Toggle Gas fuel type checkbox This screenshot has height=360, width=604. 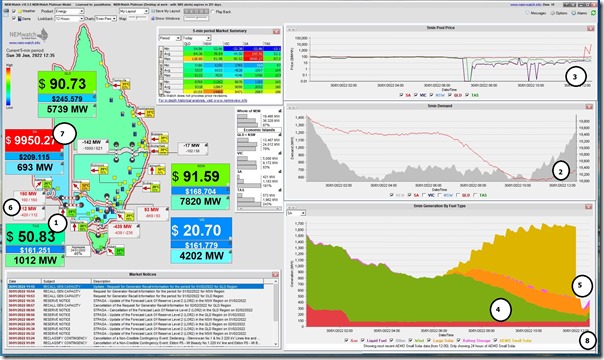point(346,340)
